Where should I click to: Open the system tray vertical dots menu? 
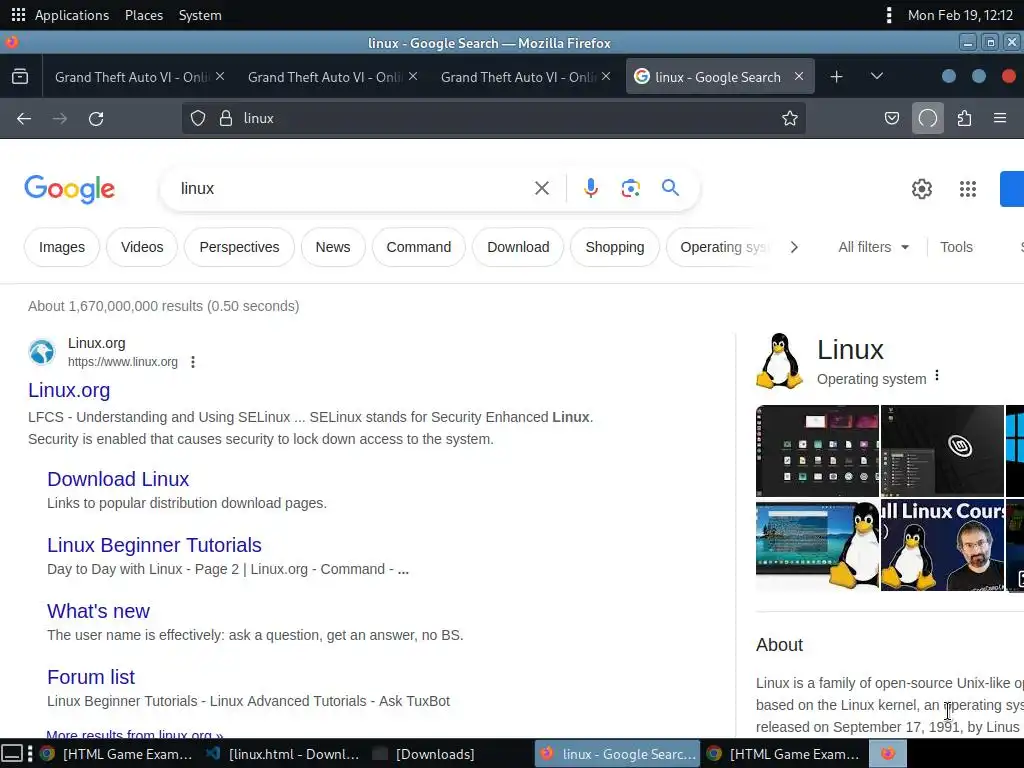tap(888, 15)
